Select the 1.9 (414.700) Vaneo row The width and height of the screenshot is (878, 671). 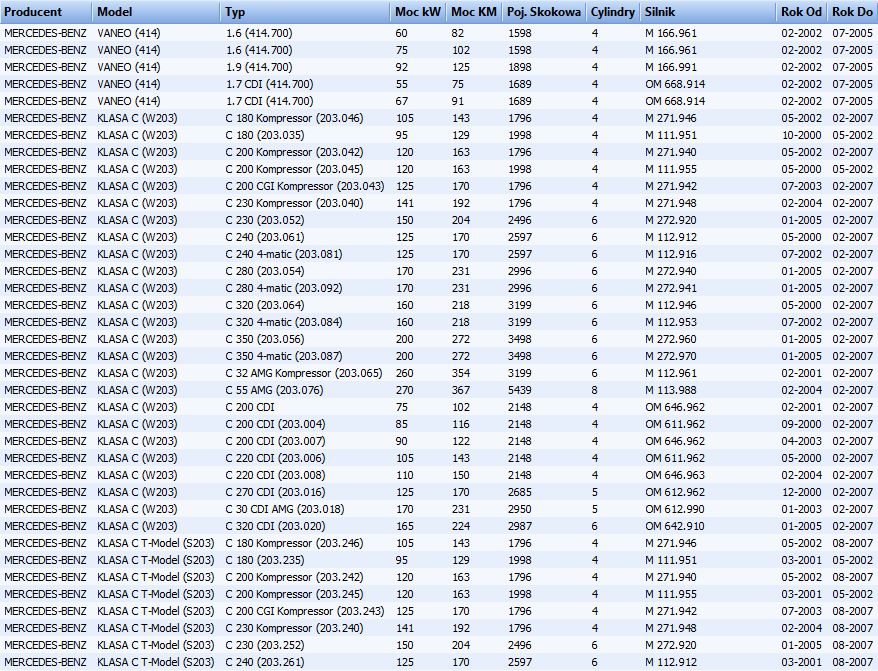(439, 67)
